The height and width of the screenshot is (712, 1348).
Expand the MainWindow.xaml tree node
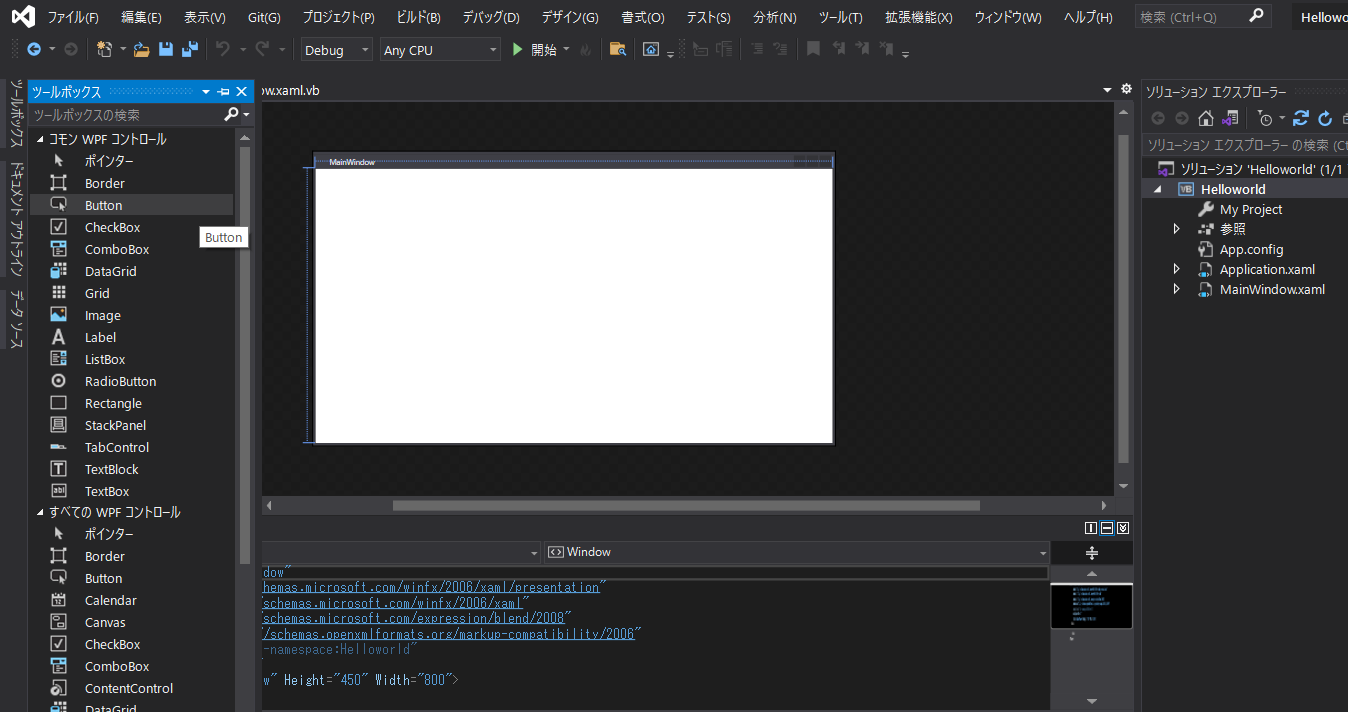tap(1177, 289)
